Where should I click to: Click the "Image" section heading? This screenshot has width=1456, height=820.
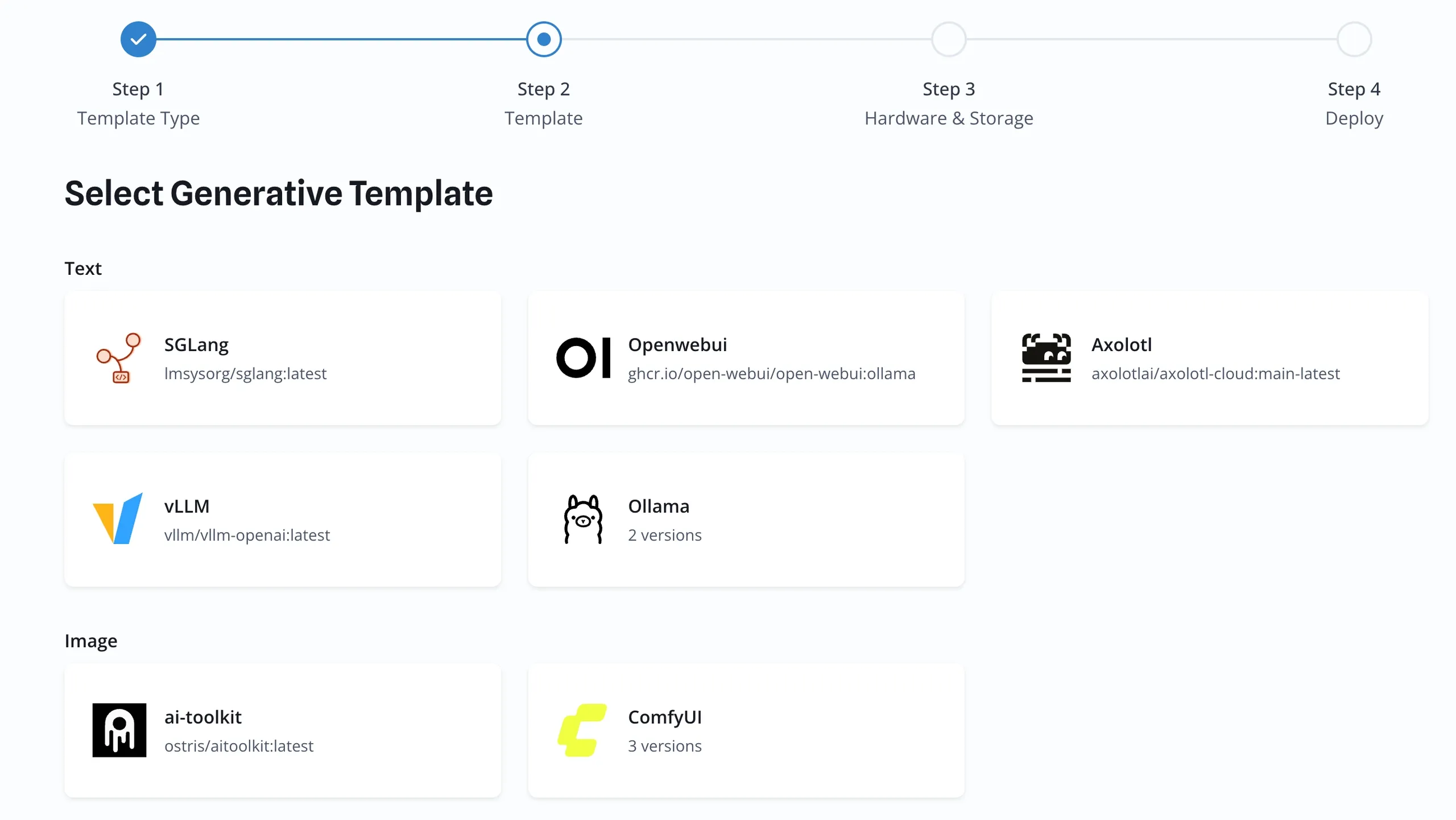[x=91, y=641]
